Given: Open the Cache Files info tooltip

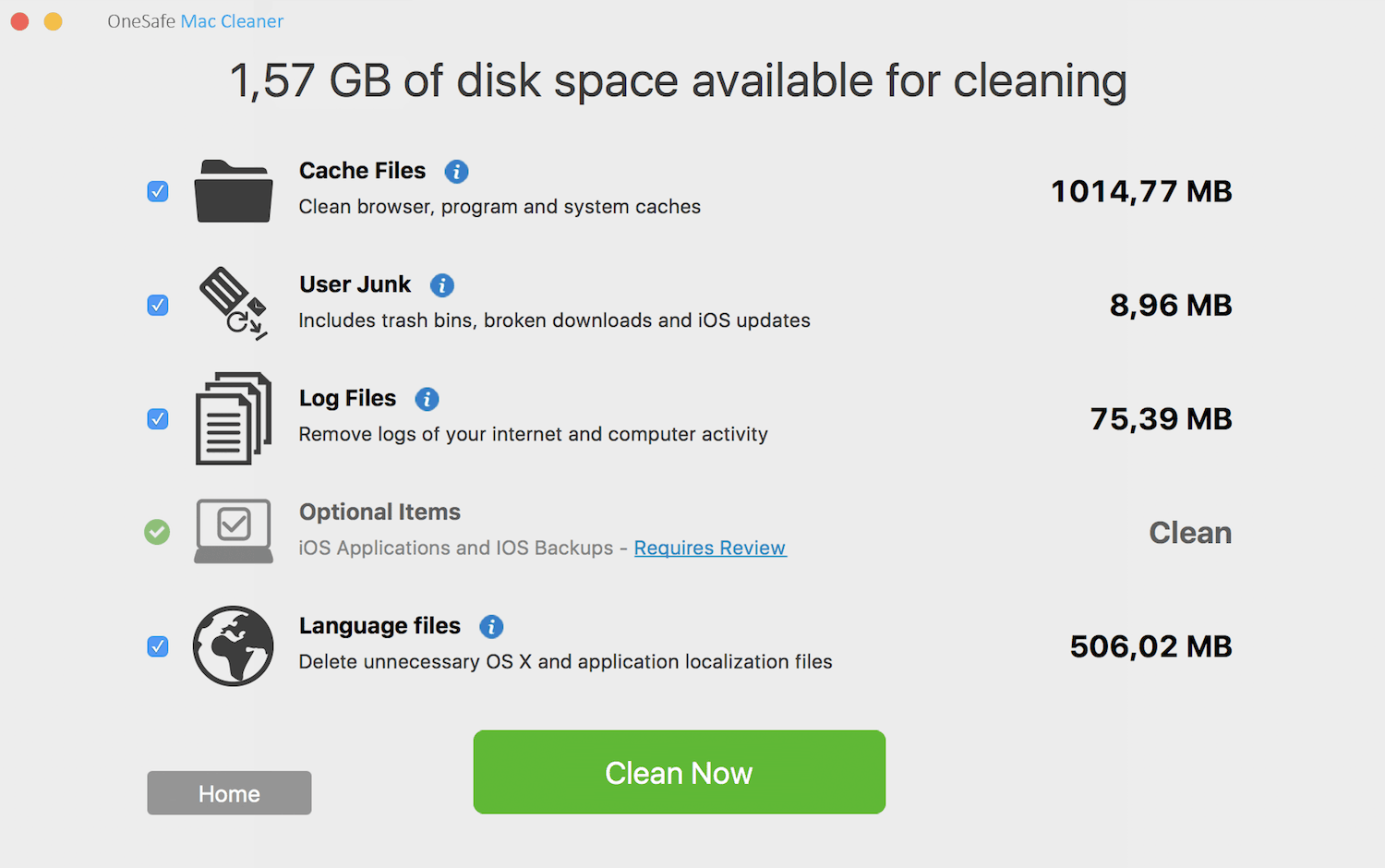Looking at the screenshot, I should pos(456,172).
